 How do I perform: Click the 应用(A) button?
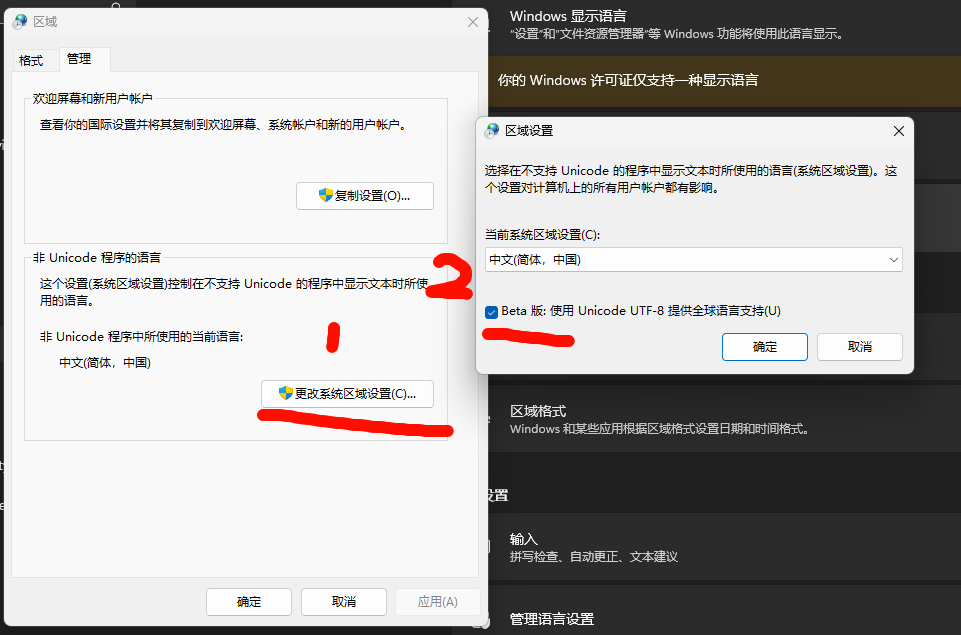(438, 602)
